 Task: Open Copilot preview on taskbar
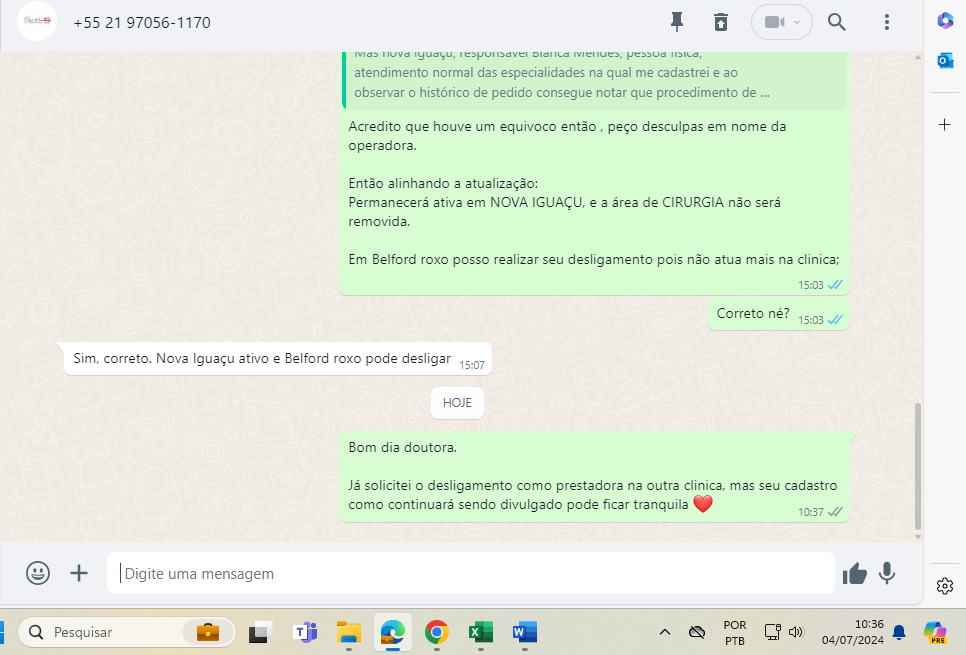tap(935, 632)
